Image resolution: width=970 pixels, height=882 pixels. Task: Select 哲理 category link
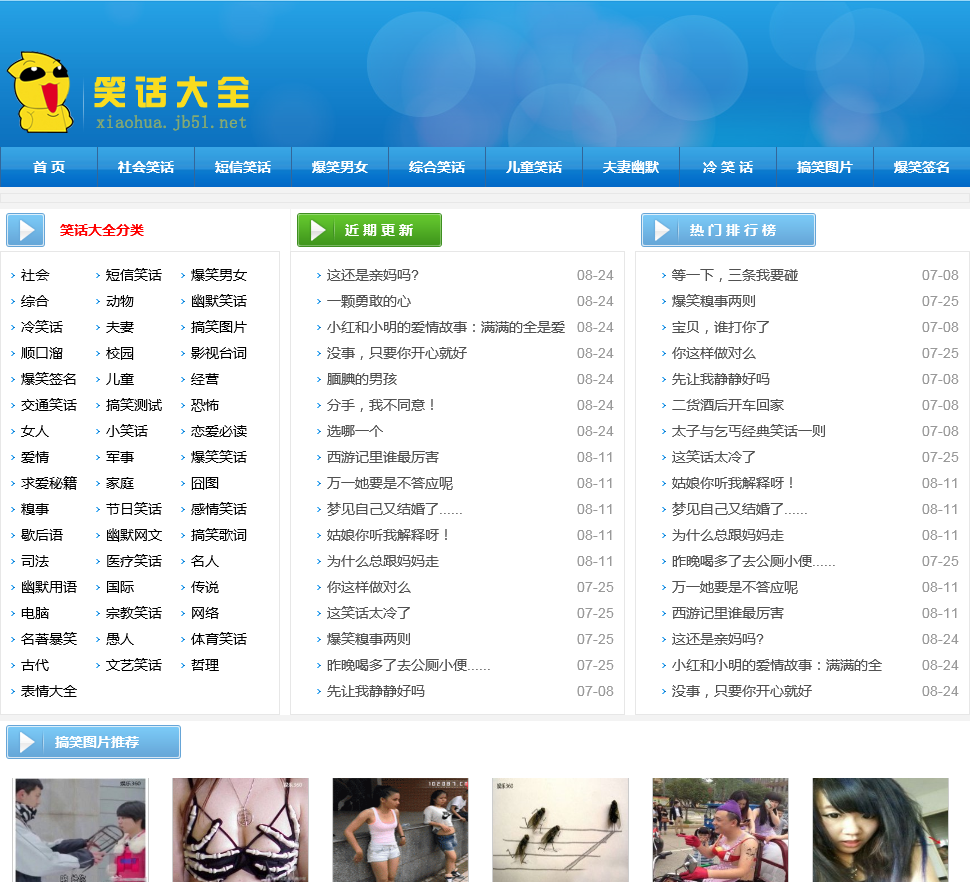[205, 665]
